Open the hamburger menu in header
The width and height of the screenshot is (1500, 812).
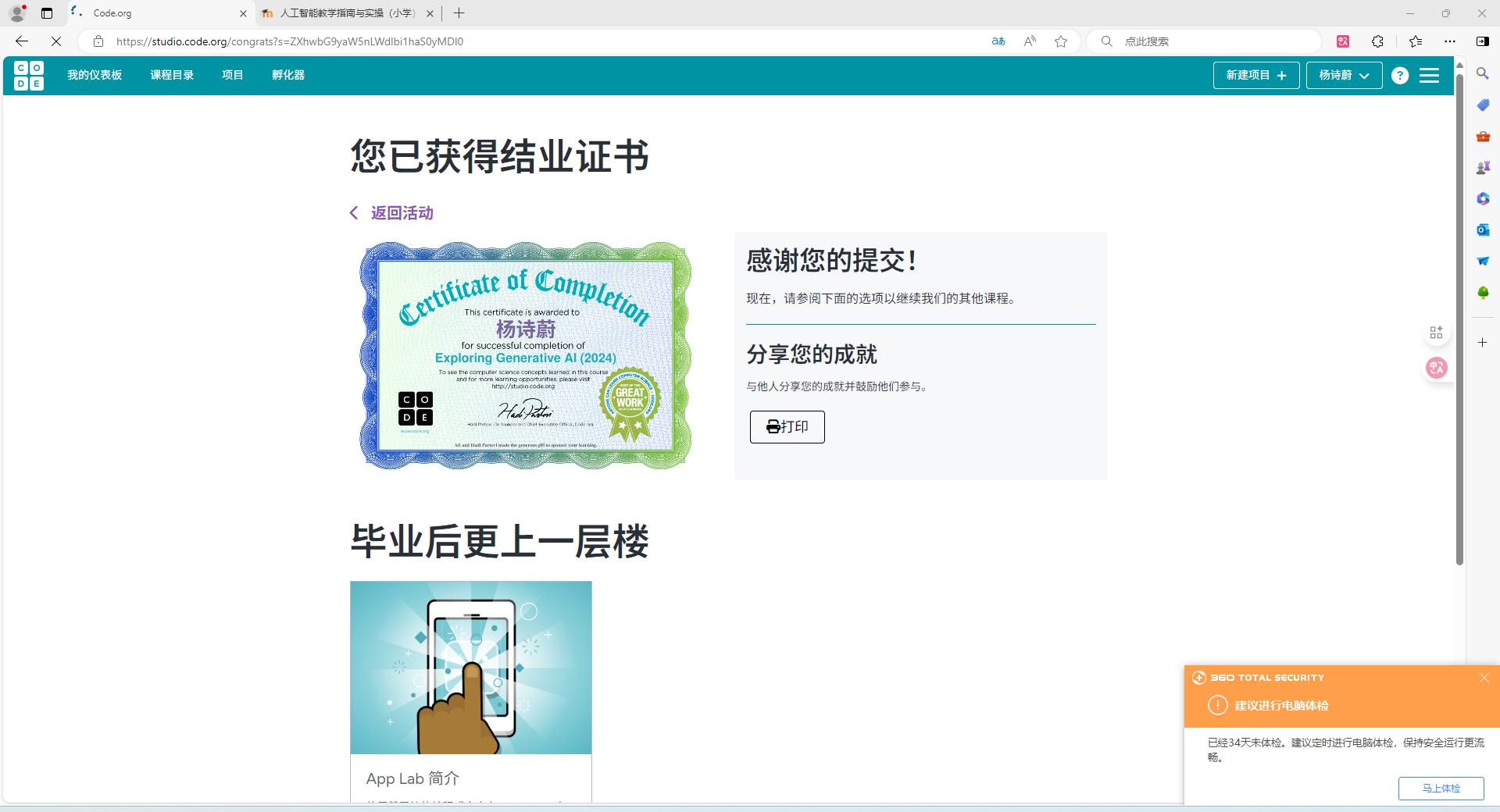pyautogui.click(x=1429, y=76)
